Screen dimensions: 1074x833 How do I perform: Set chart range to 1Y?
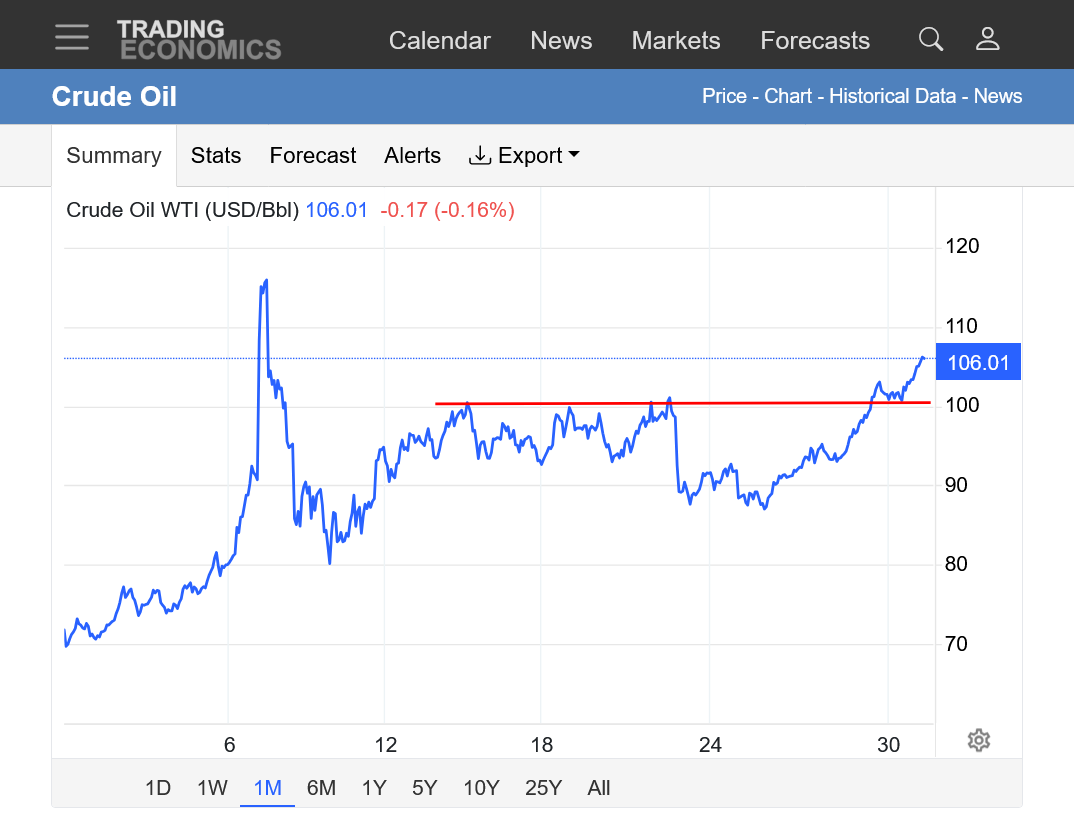(x=374, y=788)
